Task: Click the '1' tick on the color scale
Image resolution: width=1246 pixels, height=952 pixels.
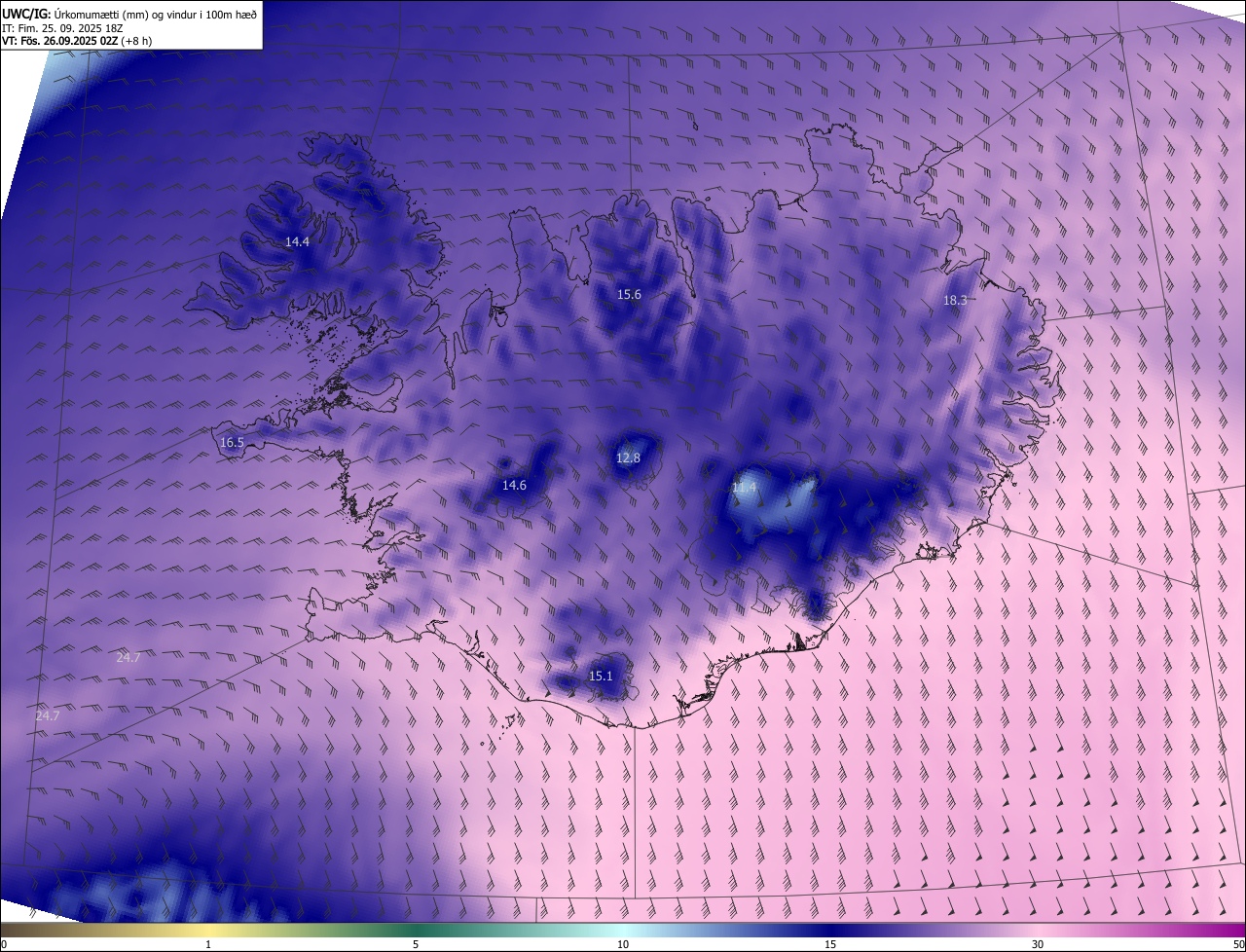Action: coord(208,944)
